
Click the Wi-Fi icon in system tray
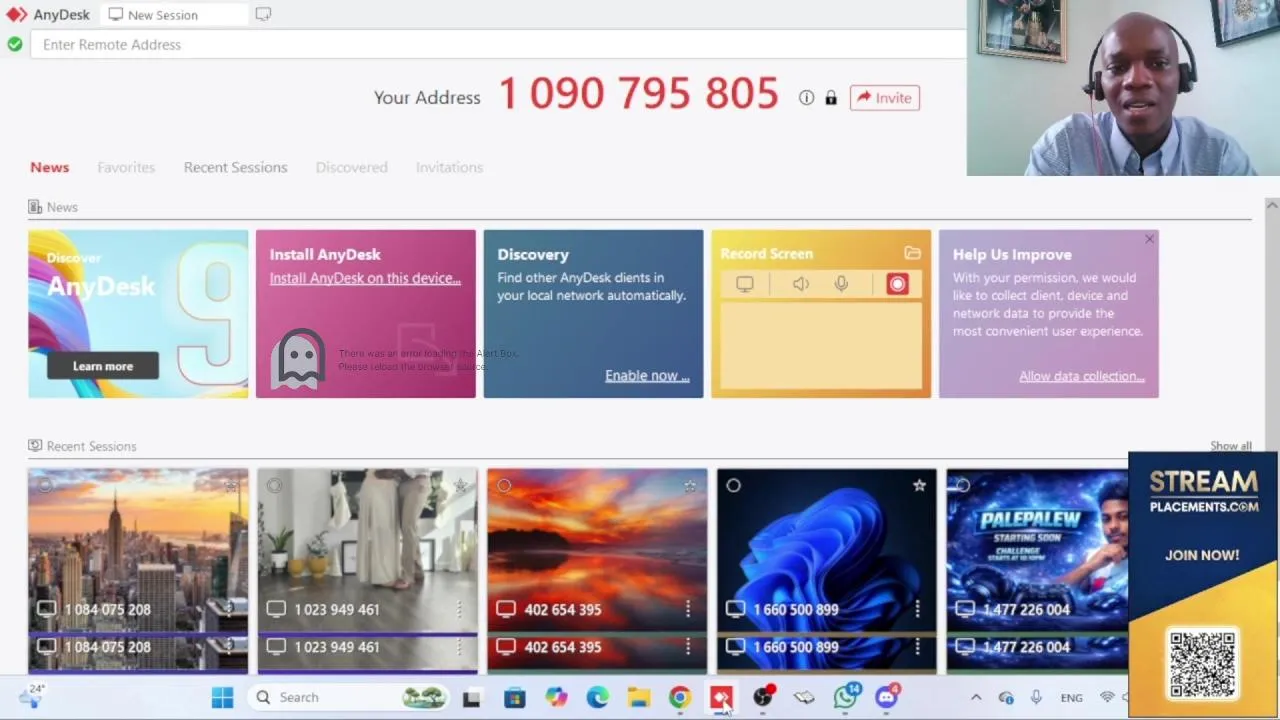(1107, 697)
